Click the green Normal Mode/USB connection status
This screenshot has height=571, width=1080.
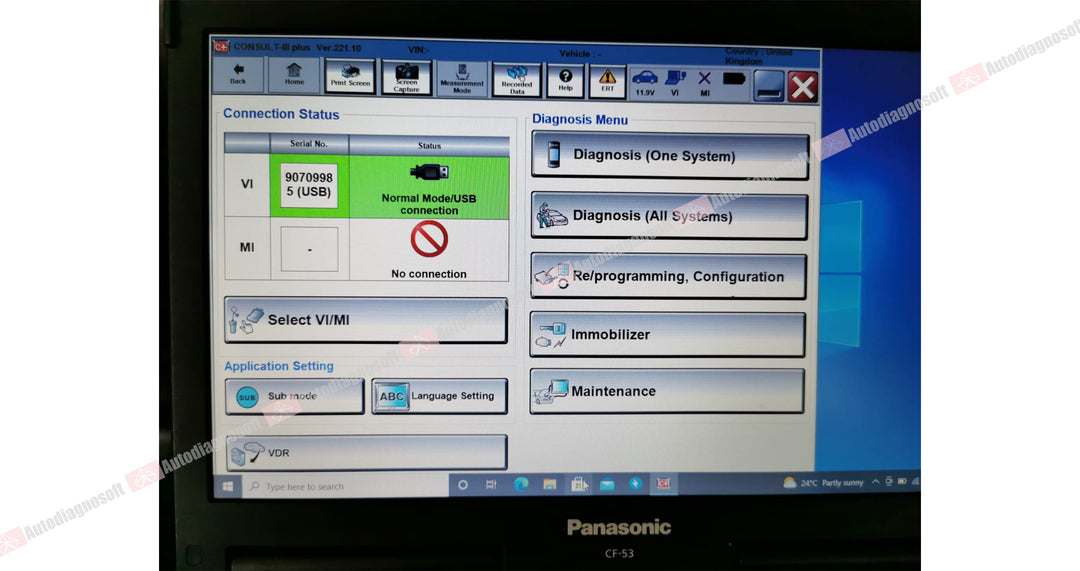(x=429, y=188)
